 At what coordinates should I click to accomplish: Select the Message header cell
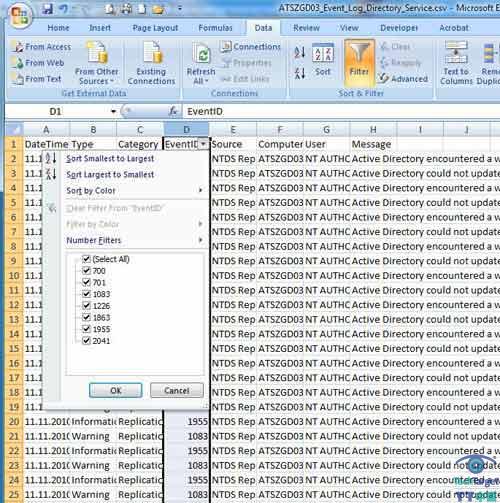click(373, 144)
